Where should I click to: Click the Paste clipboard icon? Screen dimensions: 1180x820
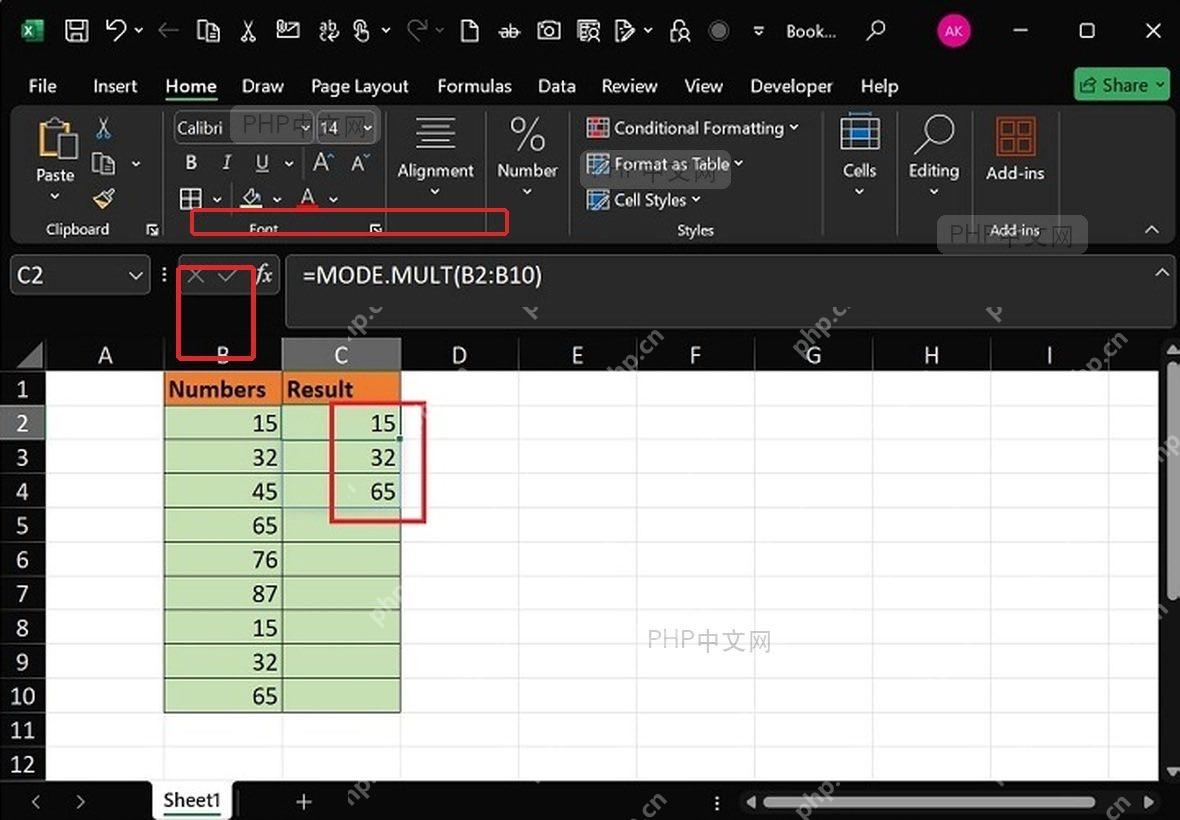click(57, 138)
